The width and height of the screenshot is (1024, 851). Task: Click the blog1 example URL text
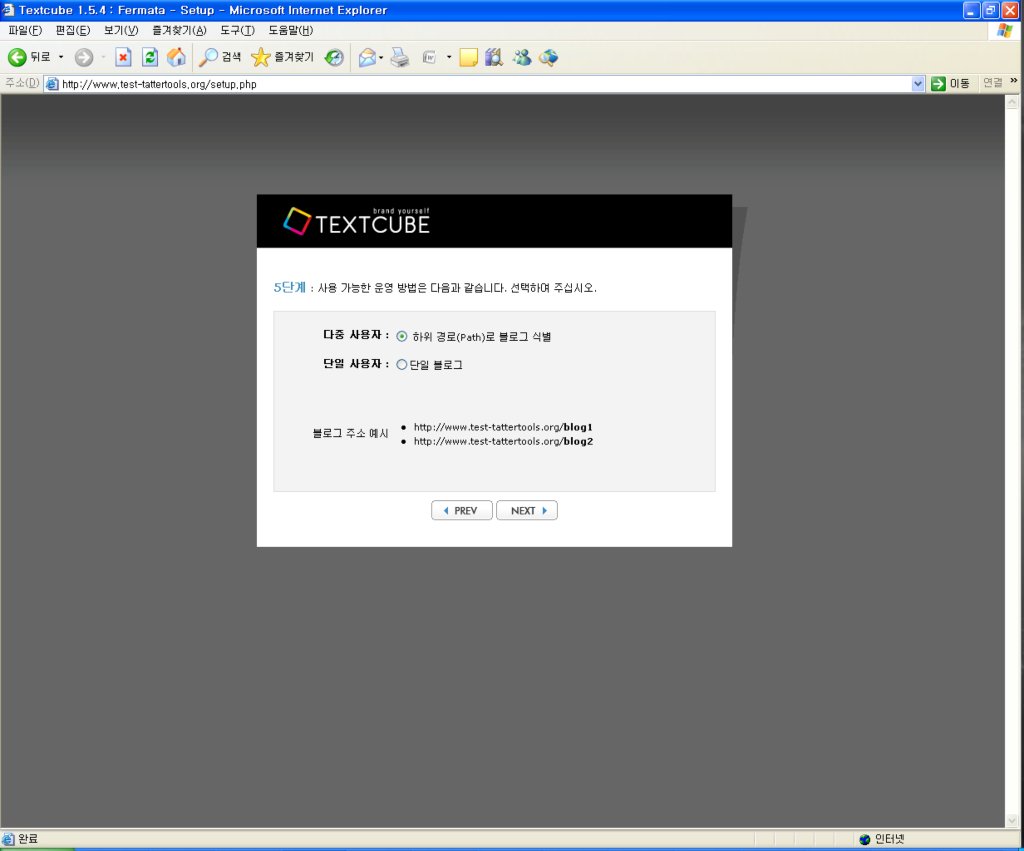[503, 427]
